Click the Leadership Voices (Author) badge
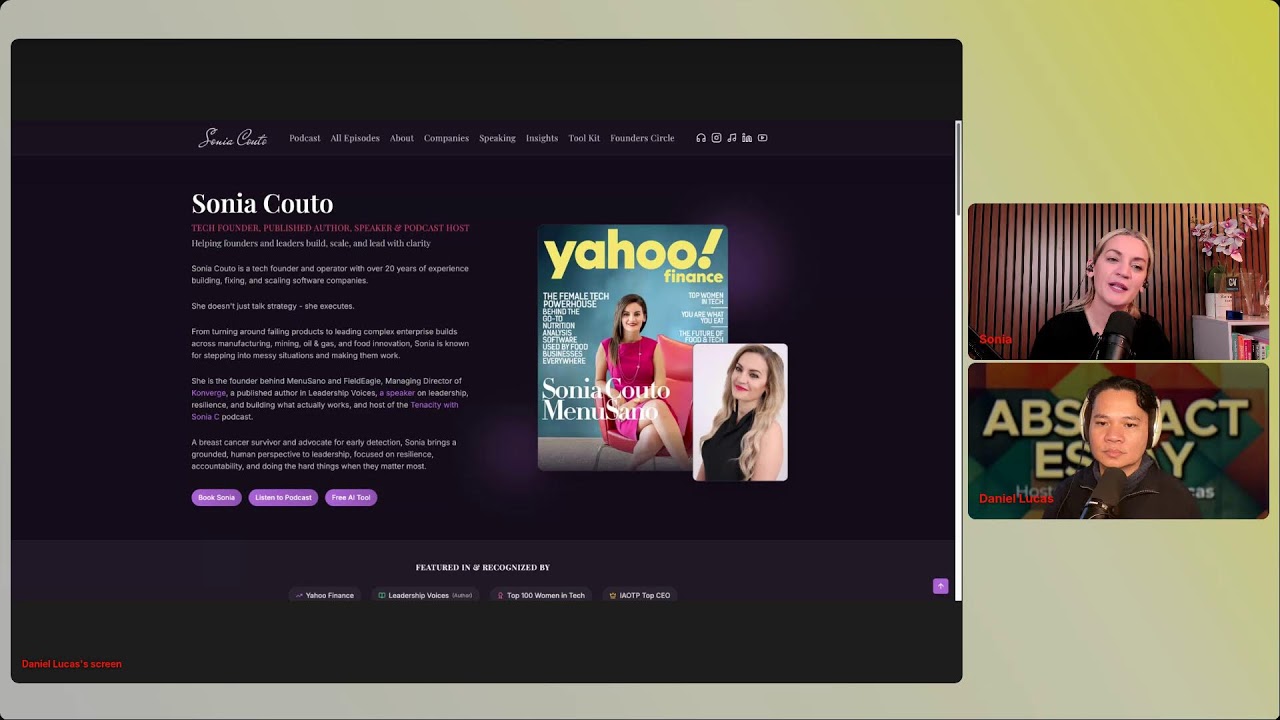This screenshot has width=1280, height=720. click(425, 595)
